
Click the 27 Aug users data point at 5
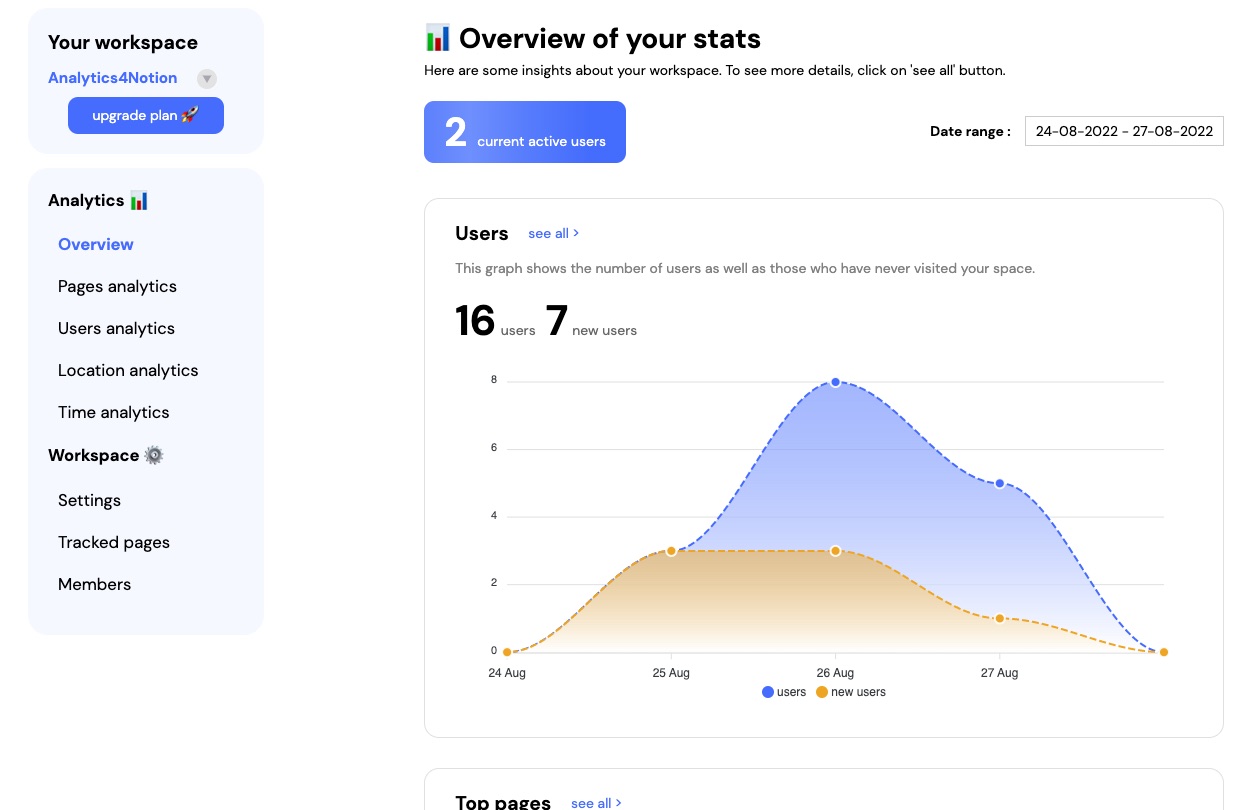999,483
